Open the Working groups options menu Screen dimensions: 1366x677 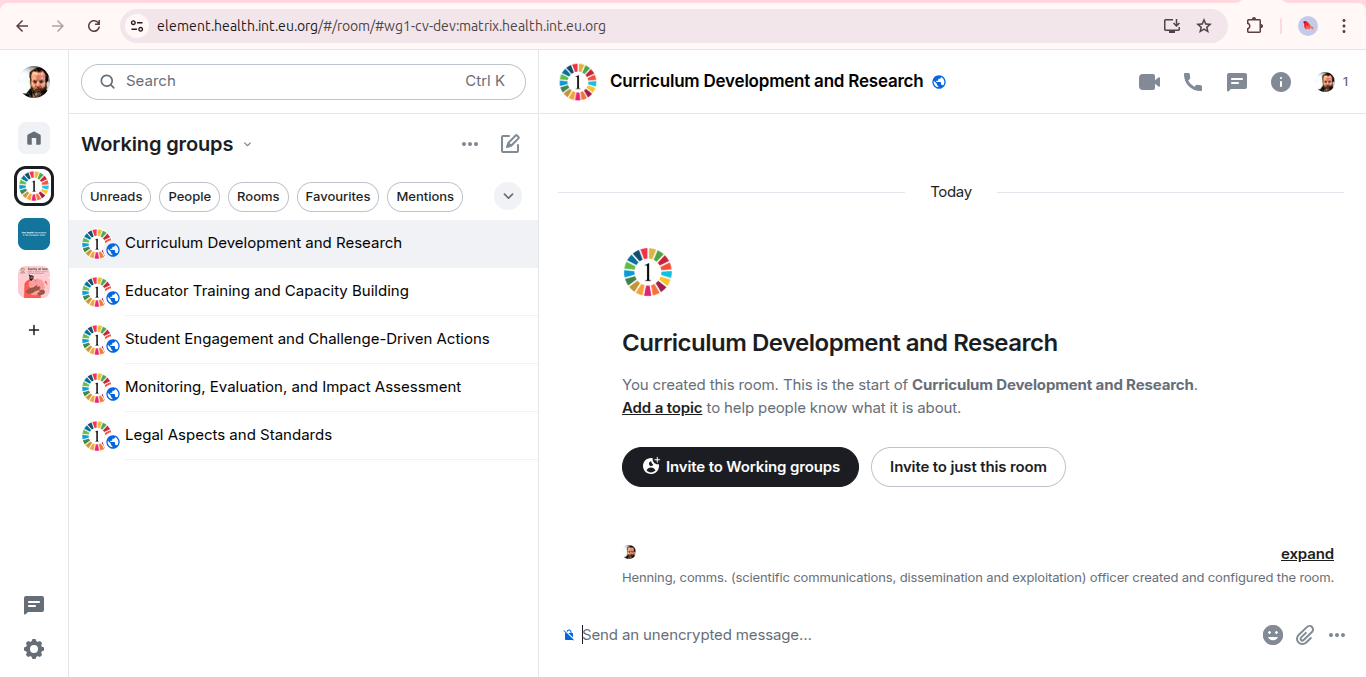point(470,144)
